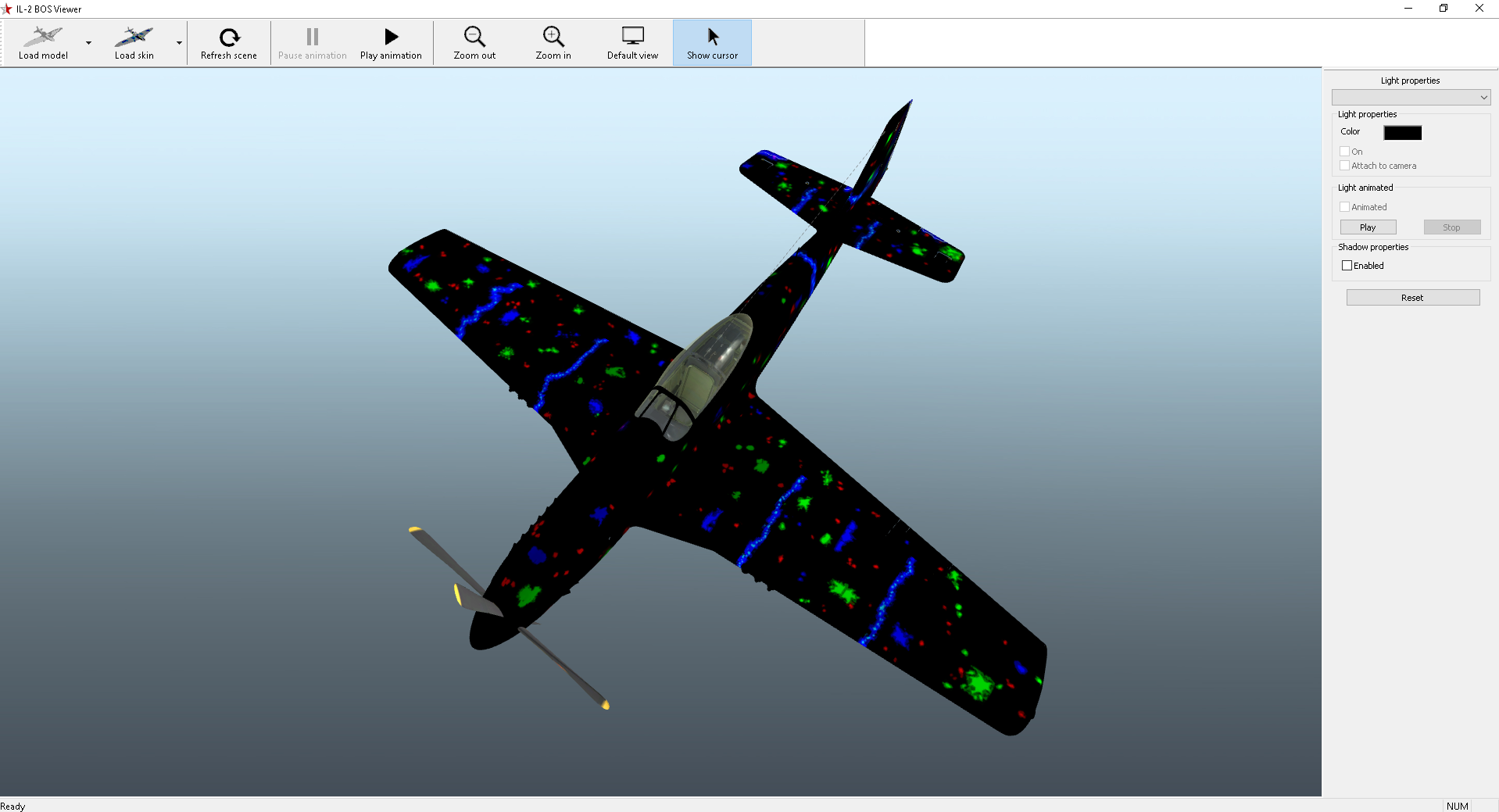This screenshot has height=812, width=1499.
Task: Click the Reset button
Action: point(1412,298)
